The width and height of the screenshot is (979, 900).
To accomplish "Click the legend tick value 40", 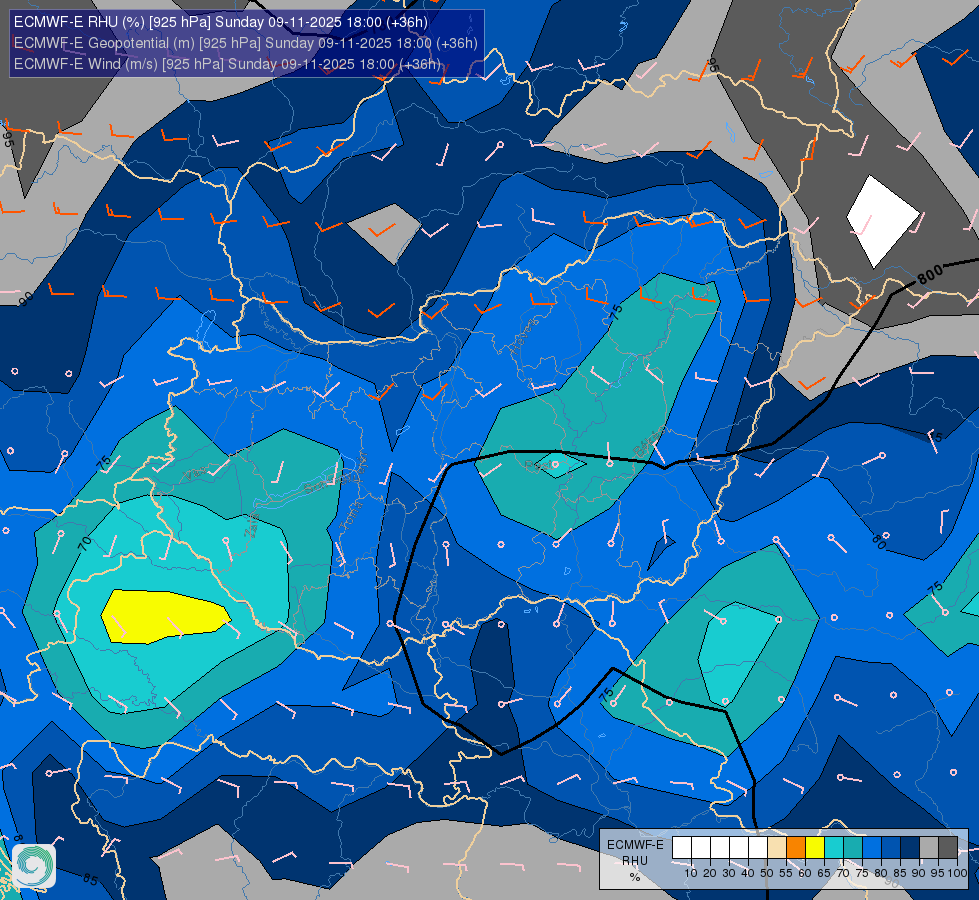I will coord(748,873).
